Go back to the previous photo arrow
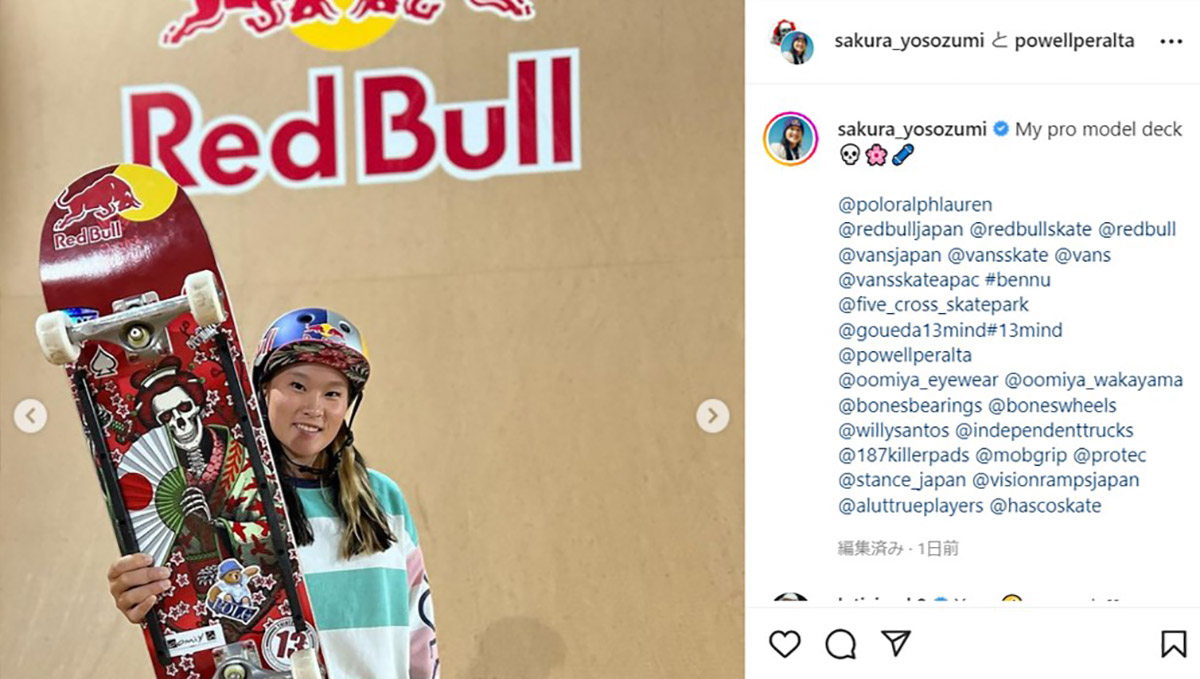 point(31,415)
